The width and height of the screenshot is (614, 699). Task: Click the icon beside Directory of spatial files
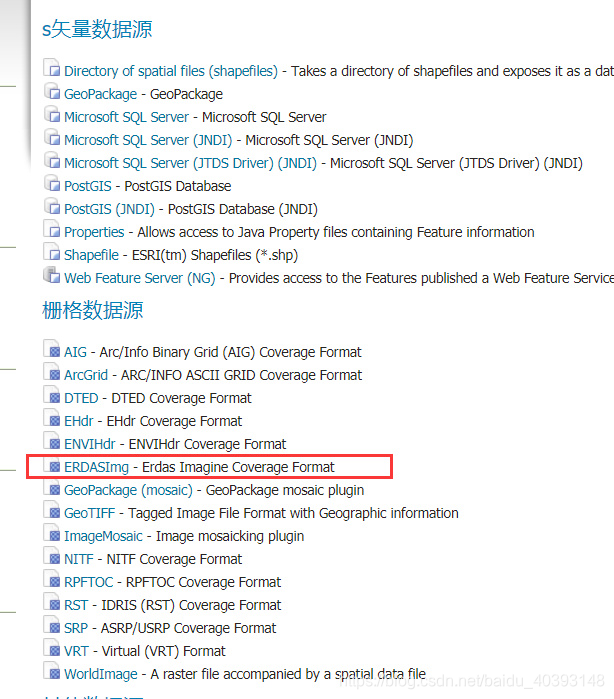point(52,68)
